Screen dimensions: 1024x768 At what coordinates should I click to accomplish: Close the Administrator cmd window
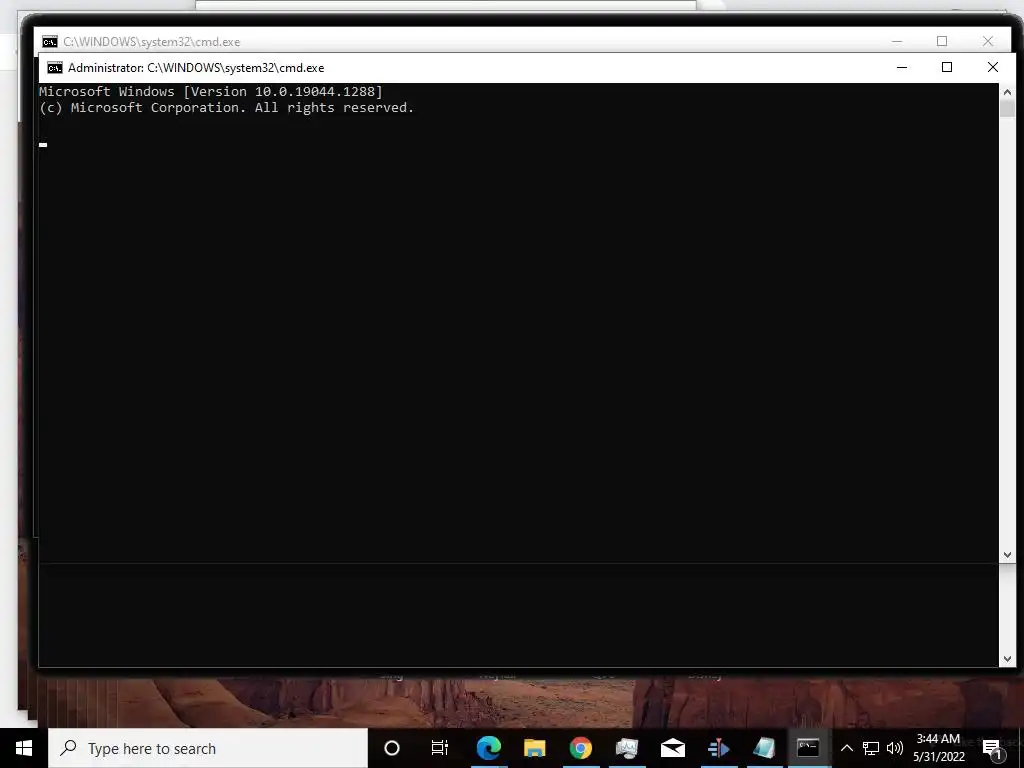pyautogui.click(x=993, y=67)
